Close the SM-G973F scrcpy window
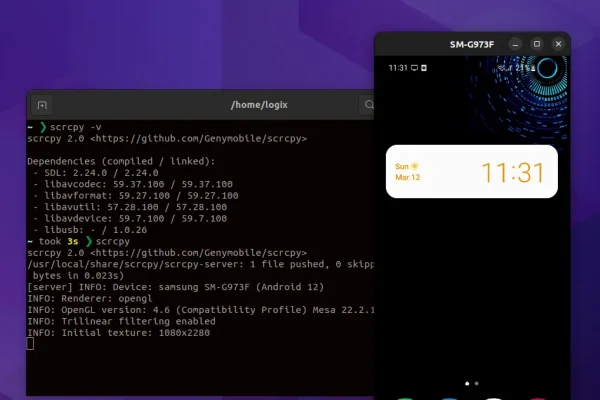The height and width of the screenshot is (400, 600). [558, 44]
